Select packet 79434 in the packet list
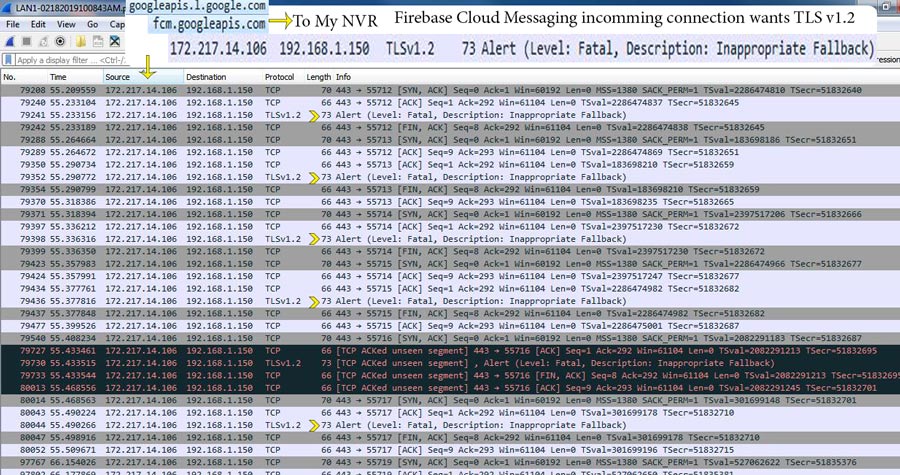 point(450,289)
